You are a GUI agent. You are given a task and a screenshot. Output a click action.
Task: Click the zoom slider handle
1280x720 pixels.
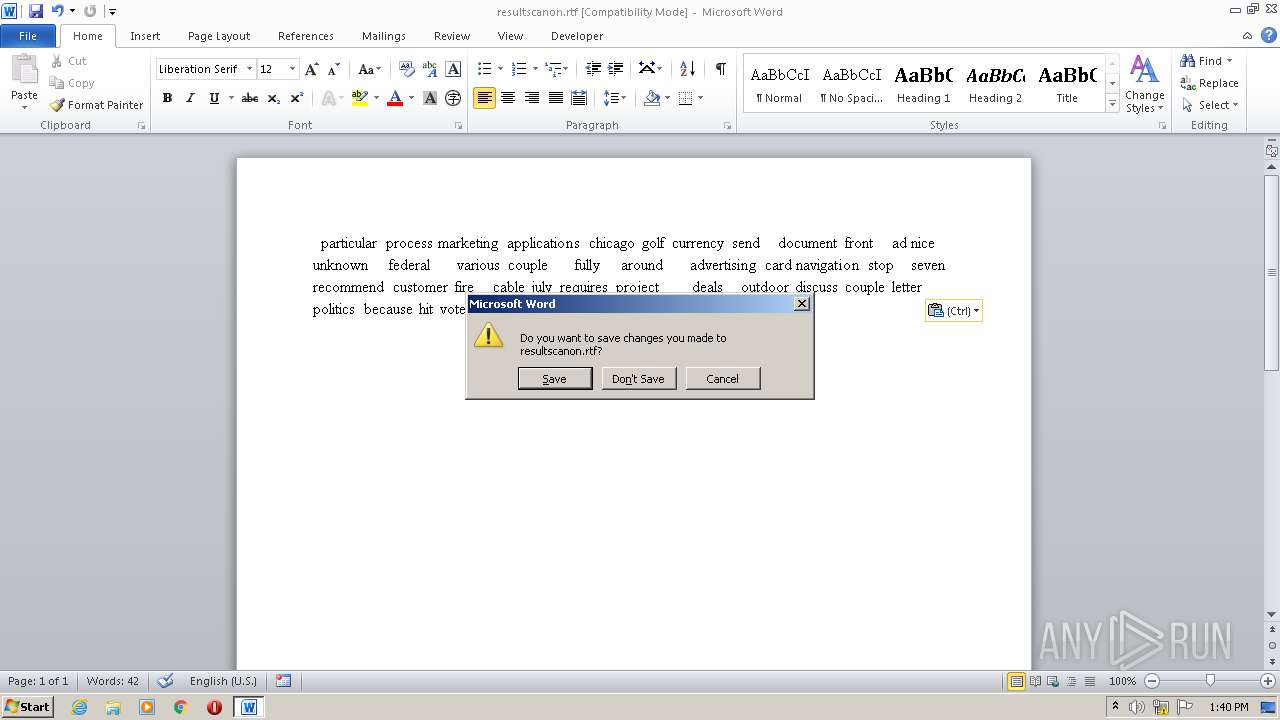(x=1210, y=681)
